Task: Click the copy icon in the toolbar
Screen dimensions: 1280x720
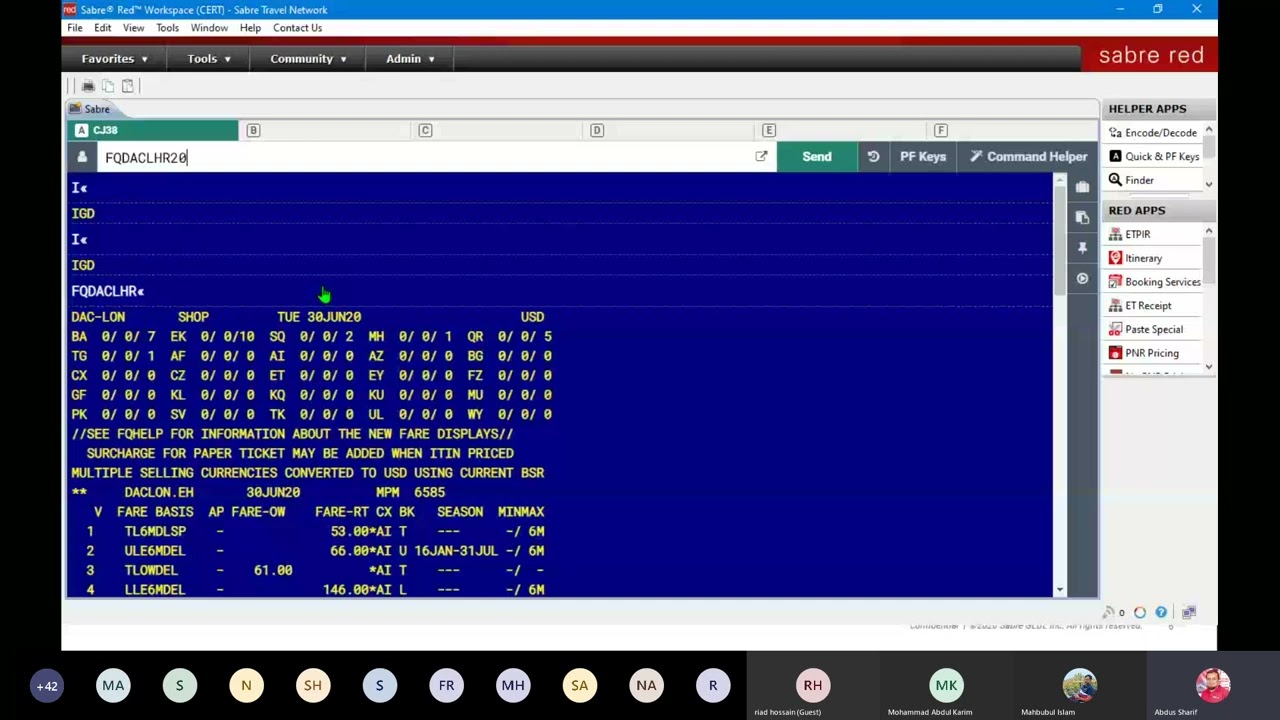Action: coord(108,86)
